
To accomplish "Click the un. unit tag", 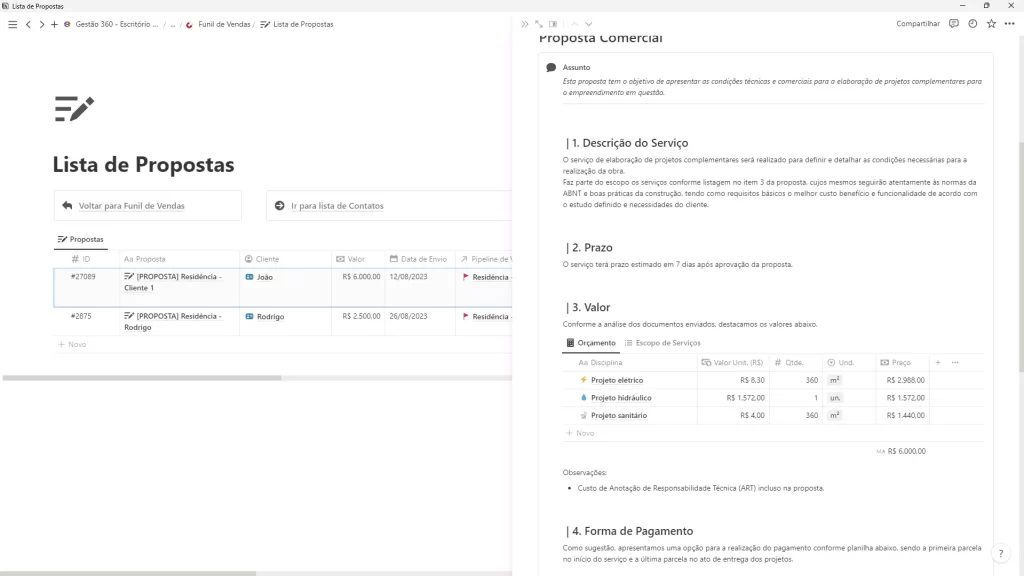I will tap(835, 398).
